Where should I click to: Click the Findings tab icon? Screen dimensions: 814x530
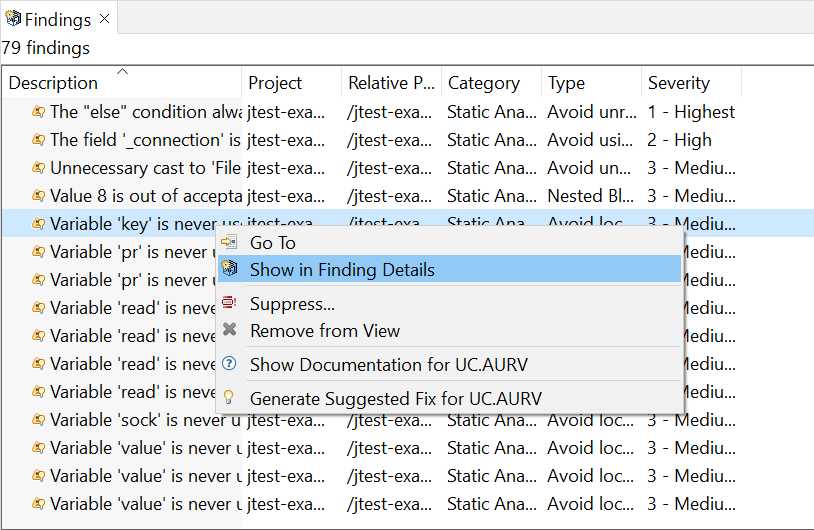[x=13, y=19]
